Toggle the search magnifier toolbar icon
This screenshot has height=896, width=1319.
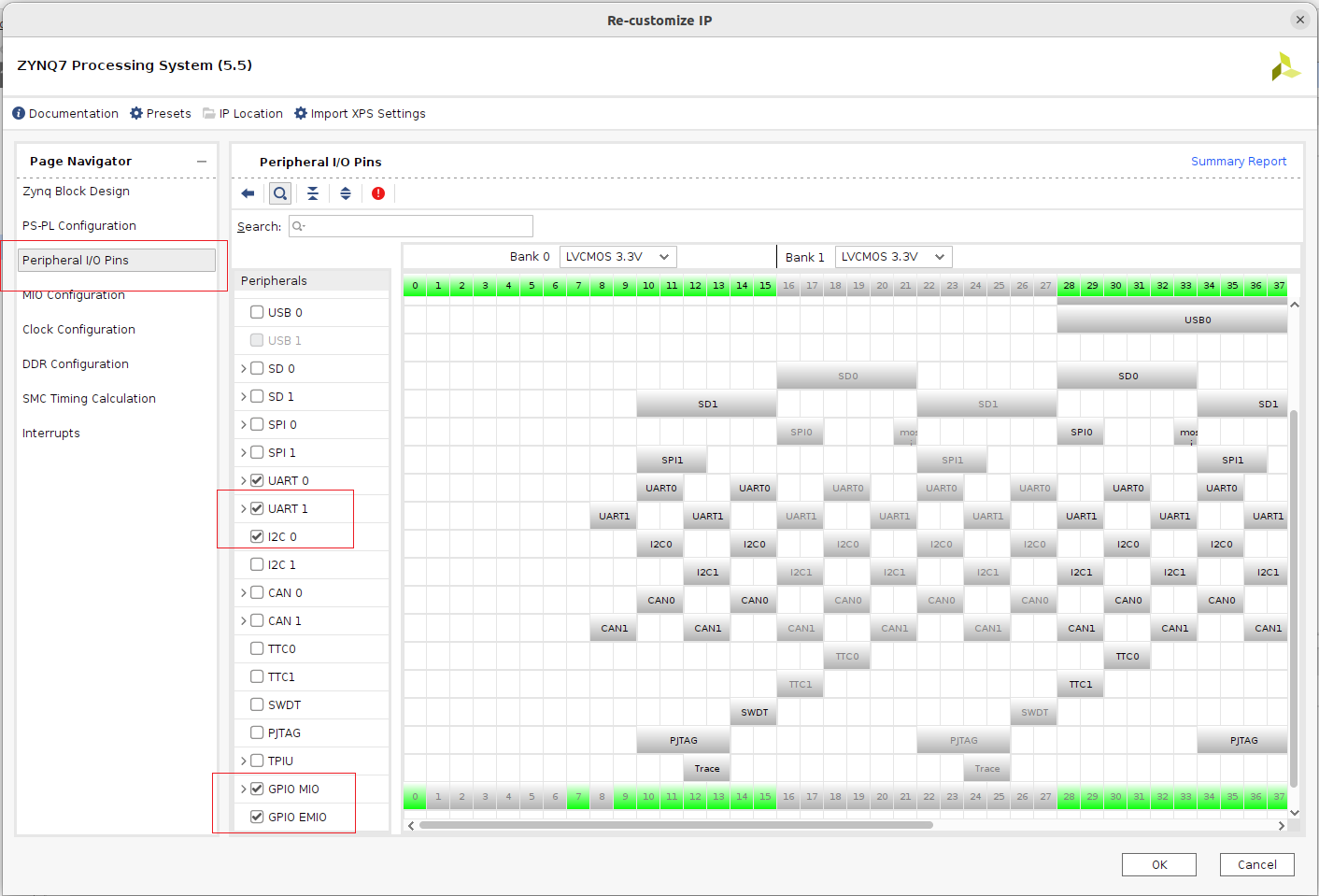click(x=280, y=193)
